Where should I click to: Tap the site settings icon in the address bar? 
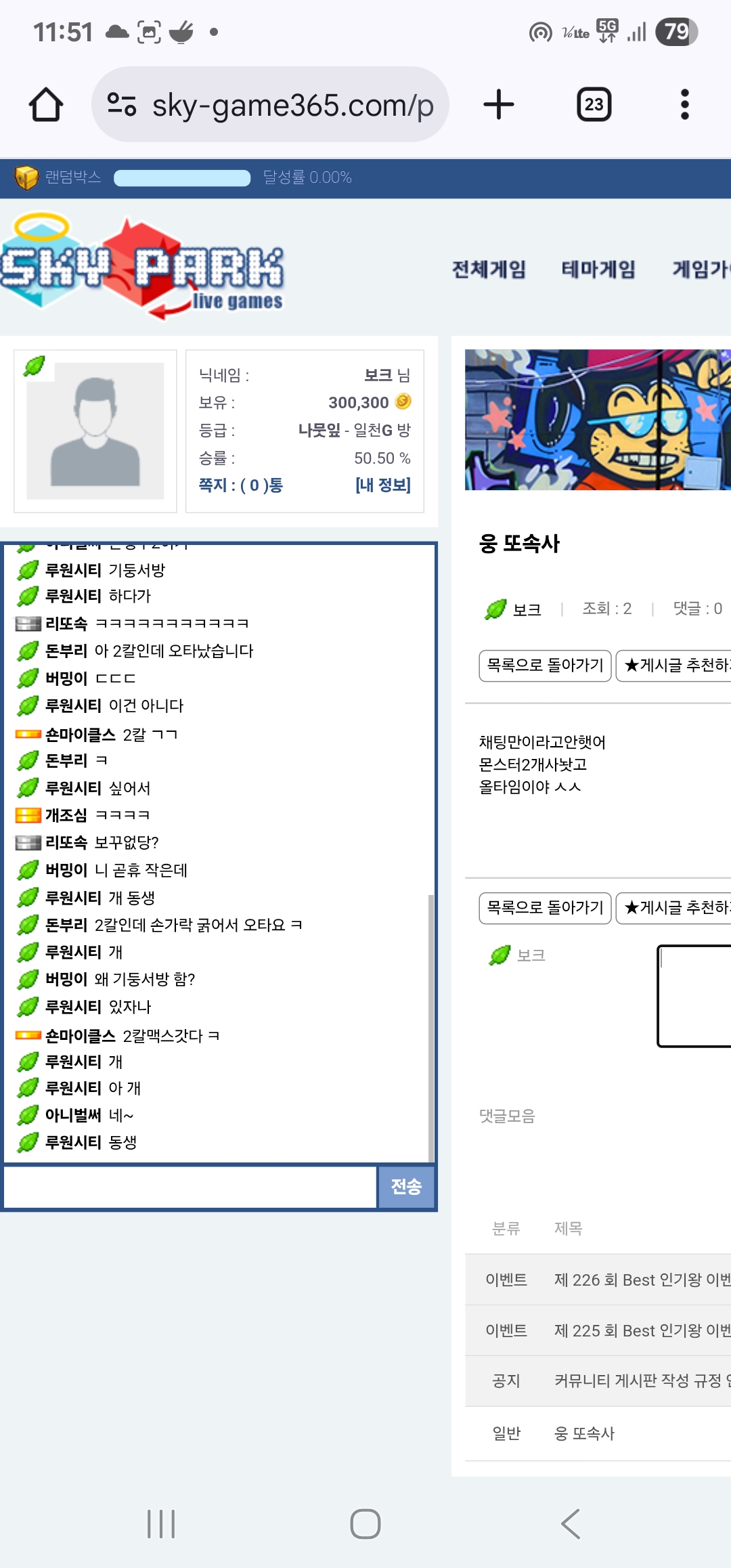(122, 105)
